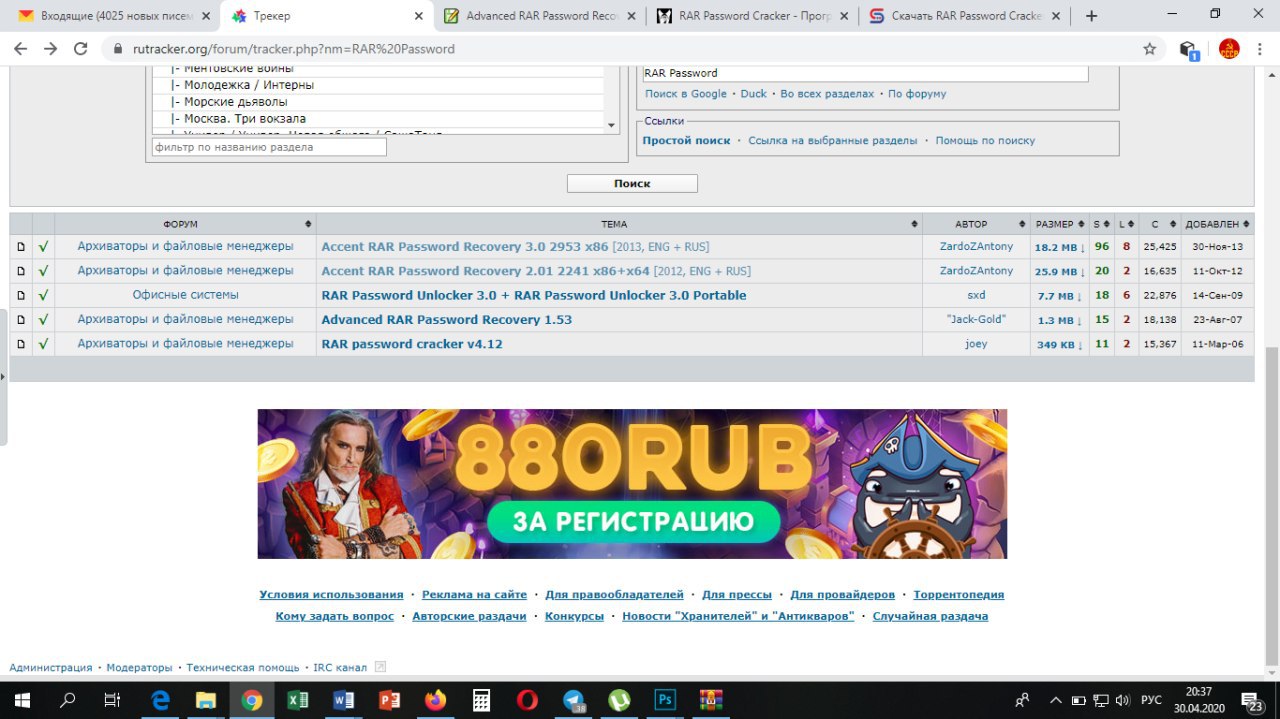Close the Трекер tab
The width and height of the screenshot is (1280, 719).
pos(419,16)
